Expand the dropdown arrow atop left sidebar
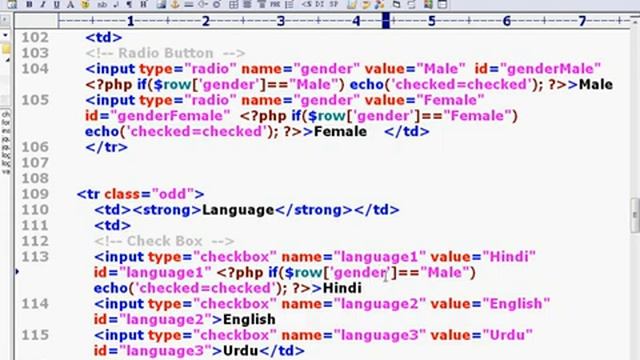Image resolution: width=640 pixels, height=360 pixels. pyautogui.click(x=5, y=35)
